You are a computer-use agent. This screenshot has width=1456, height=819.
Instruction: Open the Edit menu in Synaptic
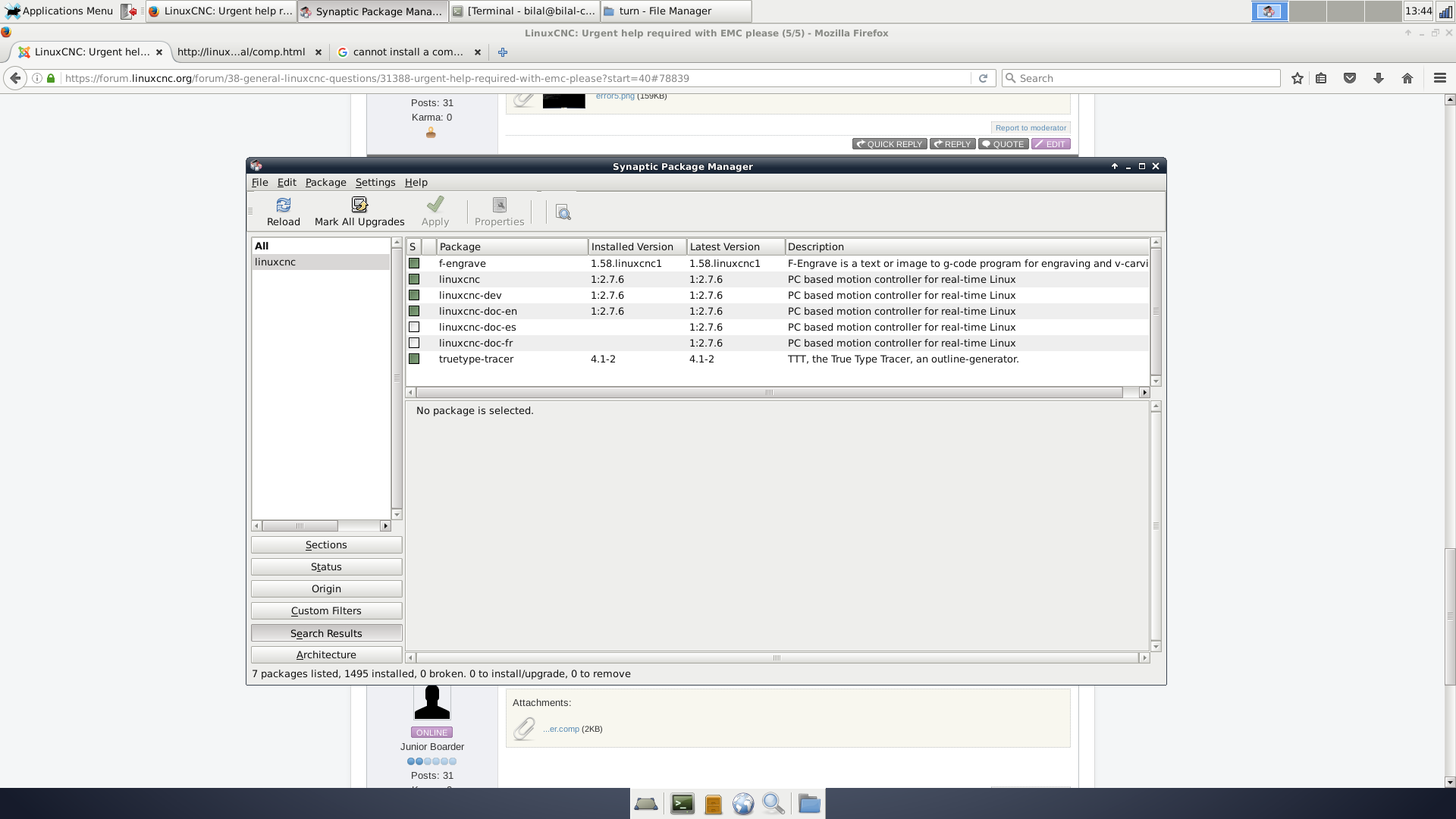(287, 182)
